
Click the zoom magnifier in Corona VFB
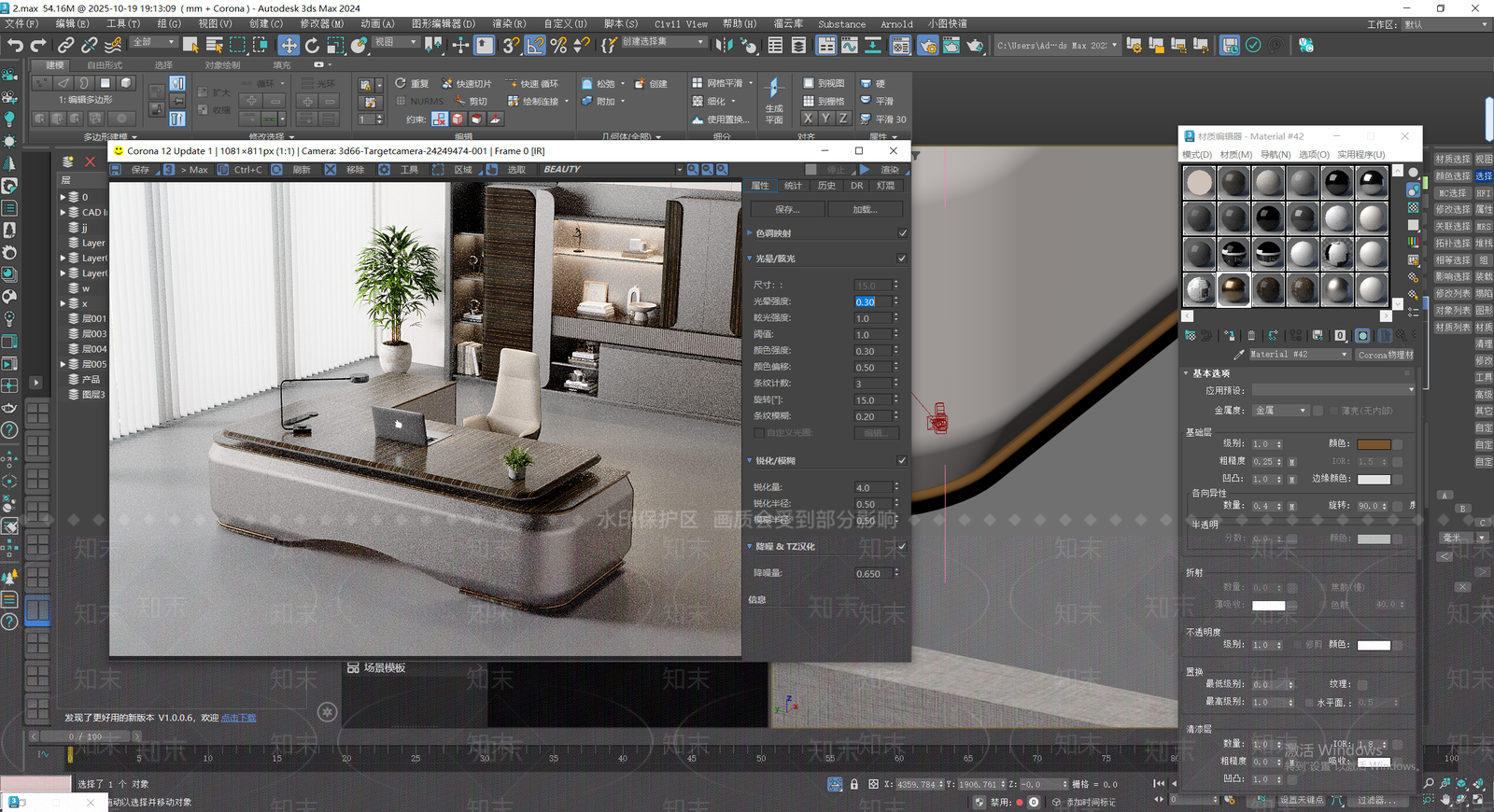693,170
